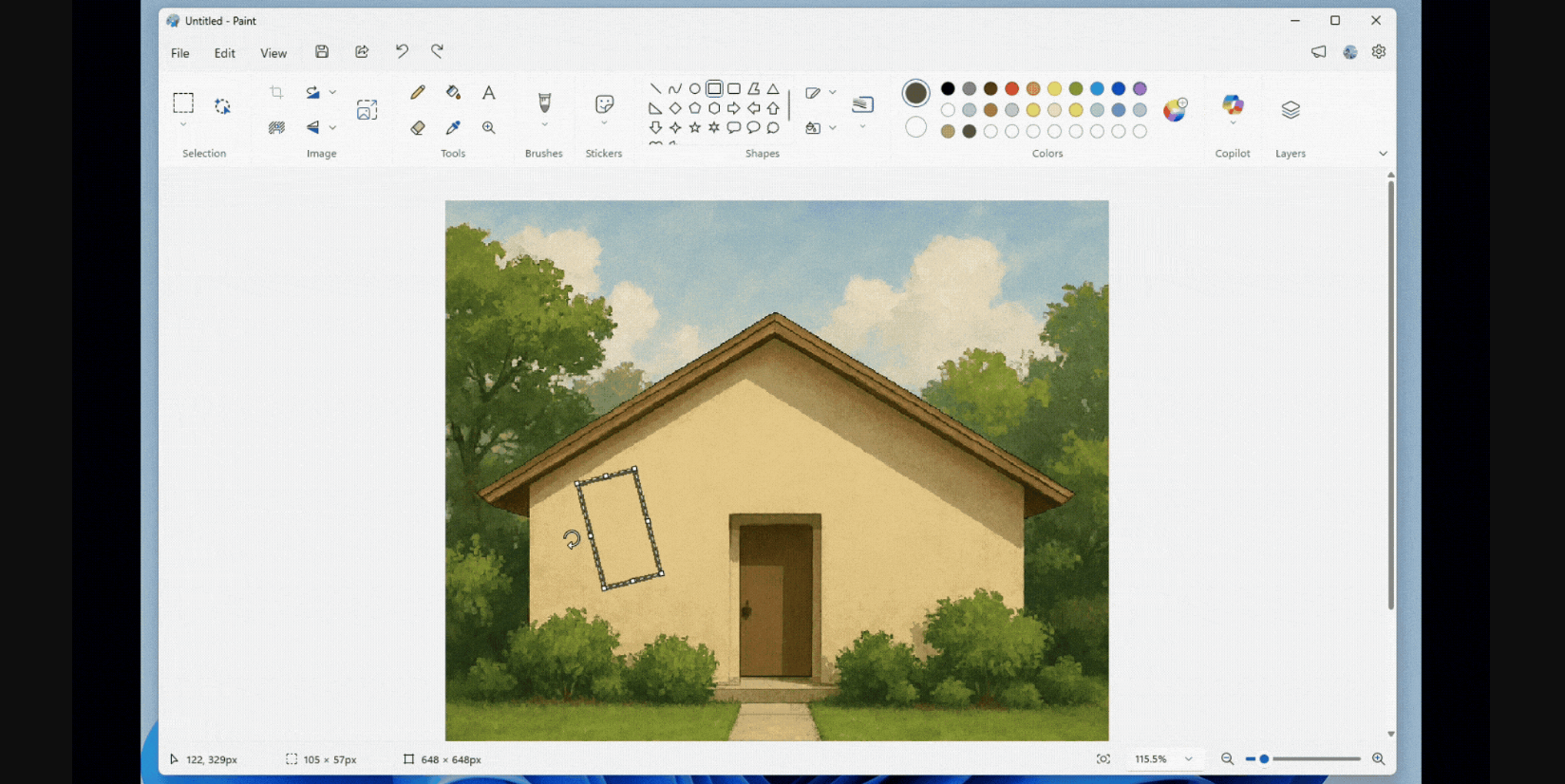This screenshot has width=1565, height=784.
Task: Click the Flip image icon
Action: [312, 127]
